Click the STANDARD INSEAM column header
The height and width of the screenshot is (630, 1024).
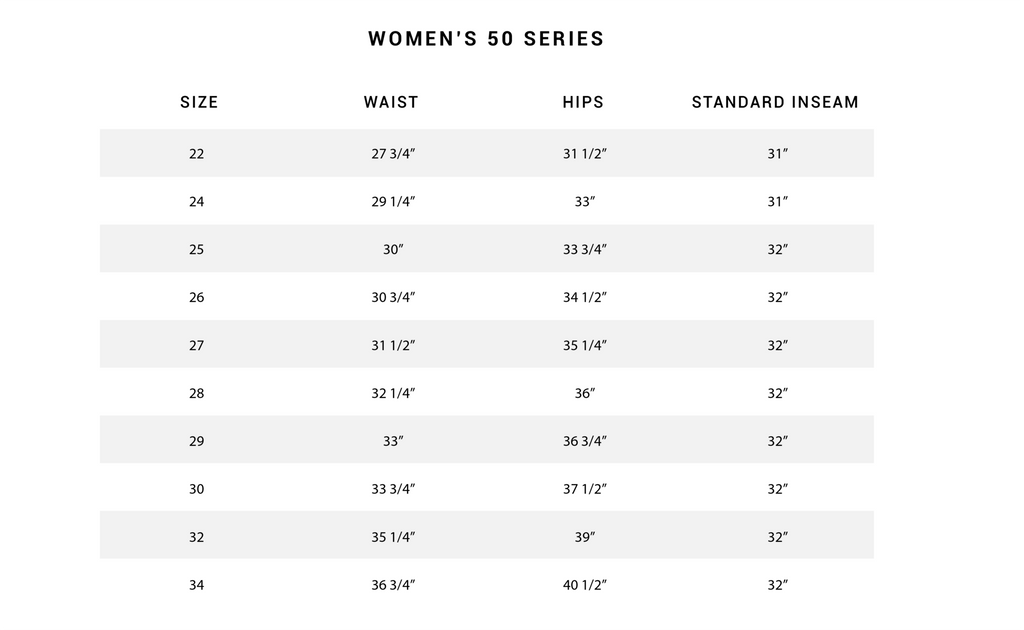[775, 102]
